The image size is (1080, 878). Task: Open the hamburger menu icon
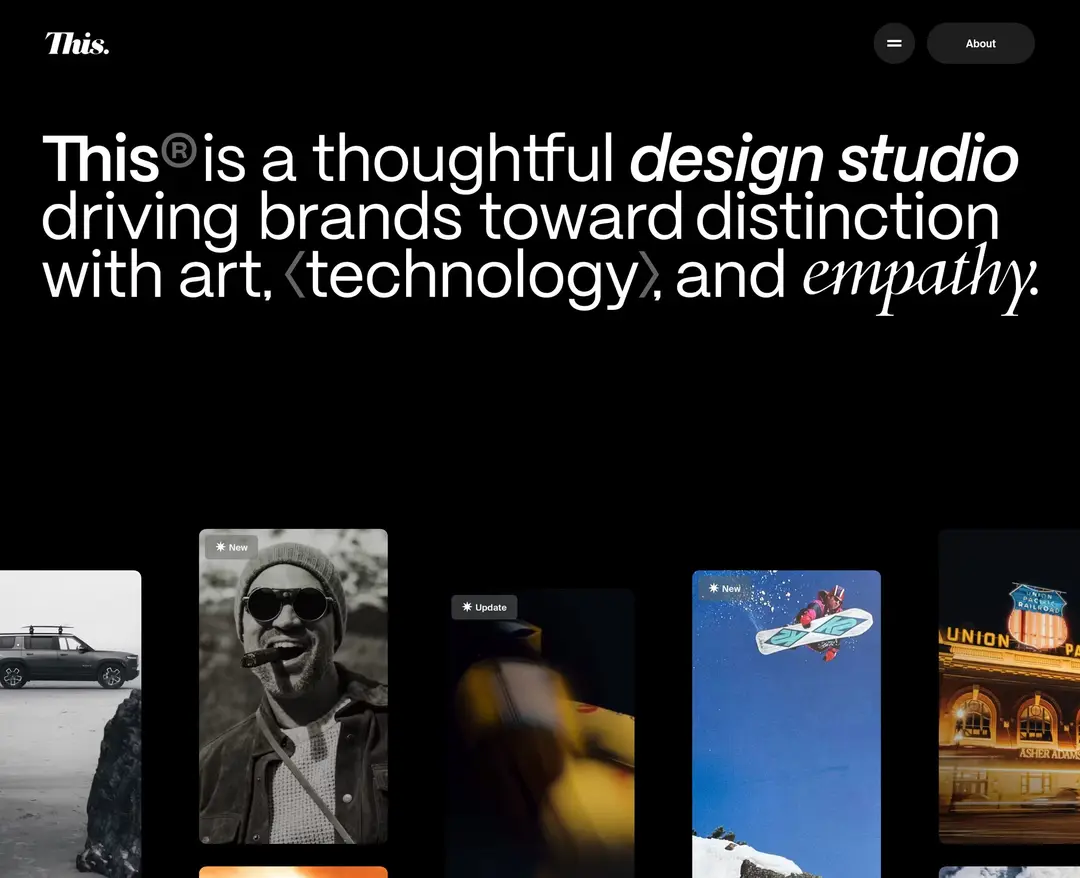894,43
